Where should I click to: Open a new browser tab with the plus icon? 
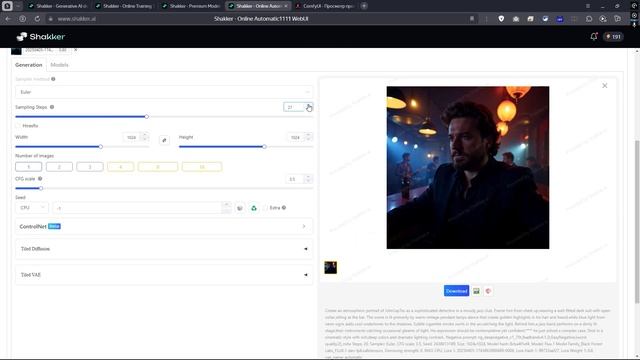[364, 6]
